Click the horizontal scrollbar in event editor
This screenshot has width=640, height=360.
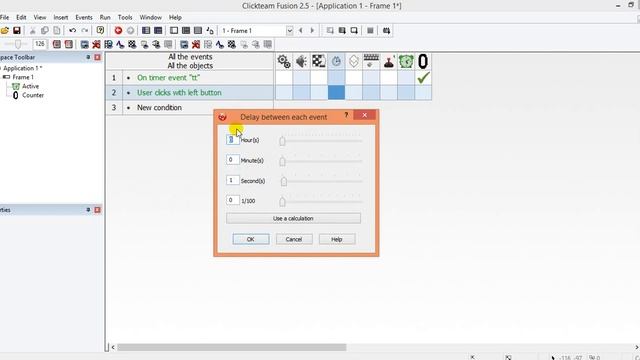click(x=231, y=347)
